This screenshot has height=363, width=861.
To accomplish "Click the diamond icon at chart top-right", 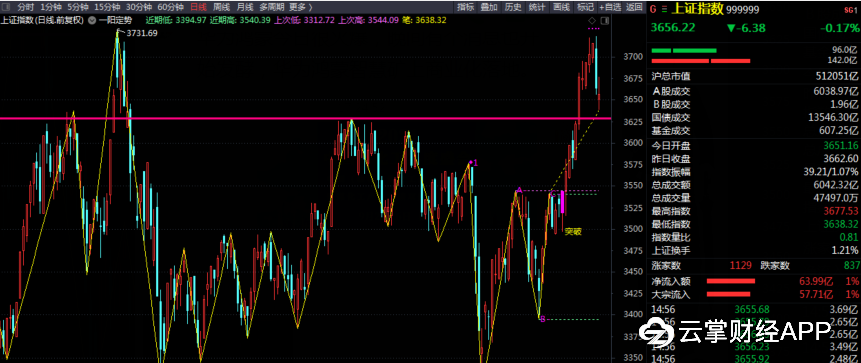I will pos(593,20).
